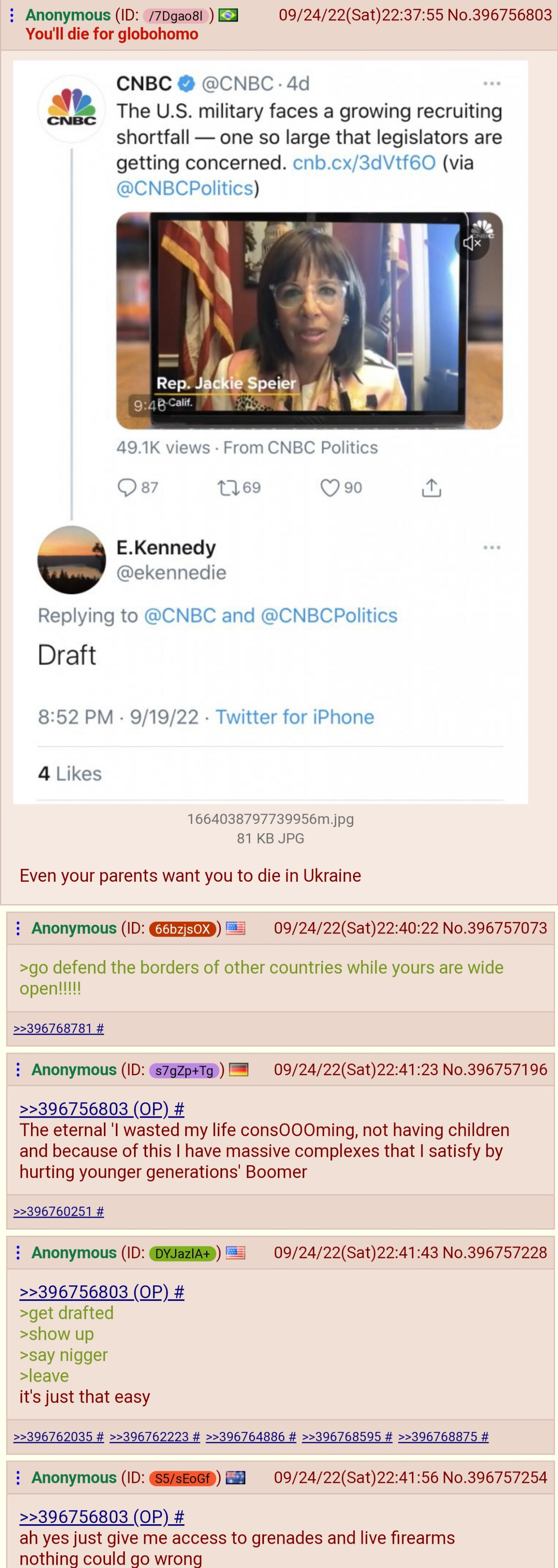558x1568 pixels.
Task: Click the share/upload icon on the CNBC tweet
Action: pos(432,486)
